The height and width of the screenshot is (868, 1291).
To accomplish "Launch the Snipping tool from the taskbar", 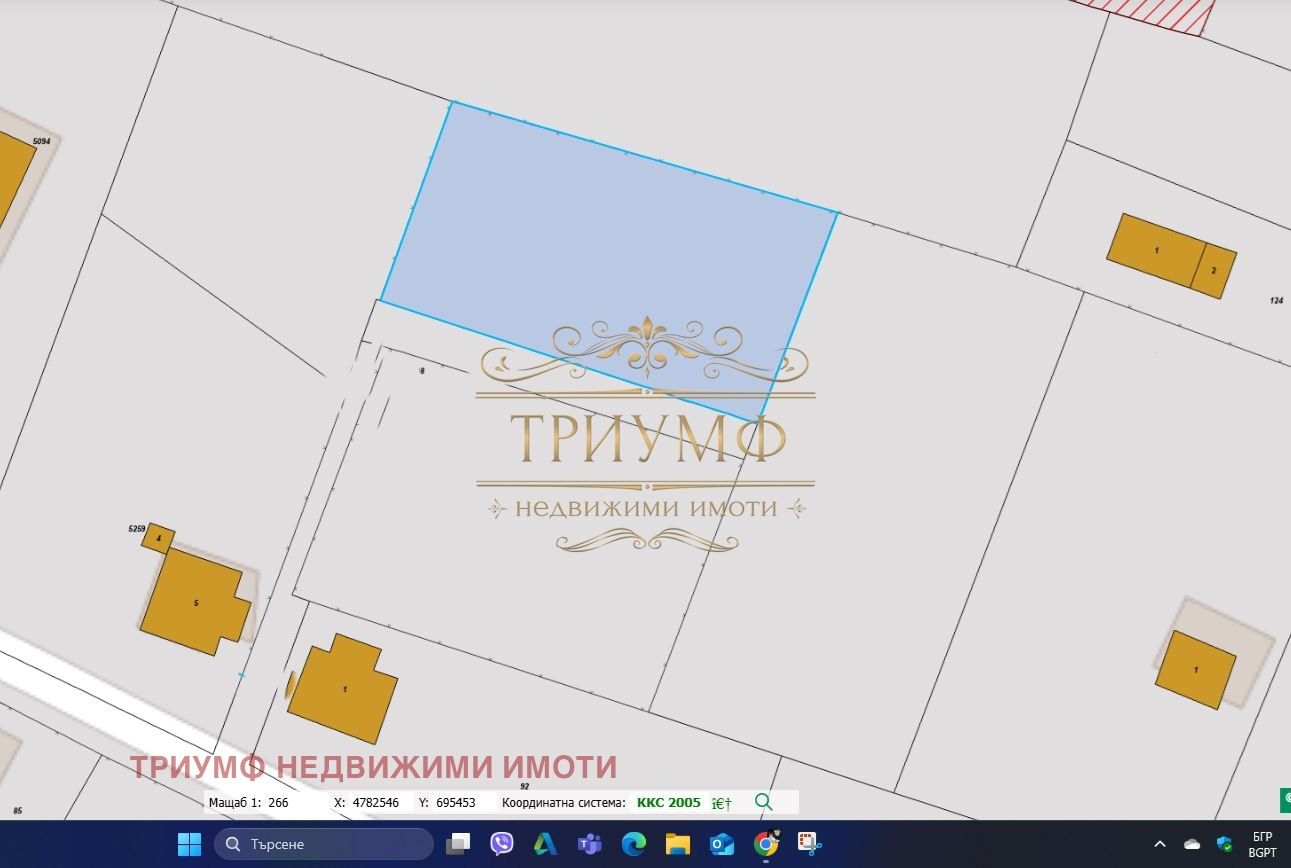I will click(x=807, y=844).
